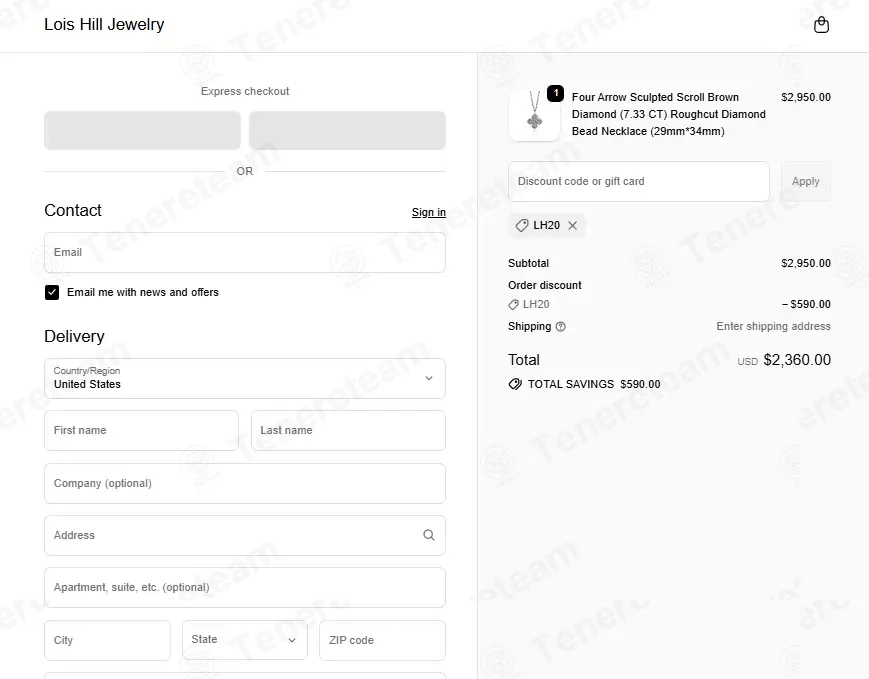Click the quantity badge on necklace thumbnail
The image size is (869, 679).
point(555,93)
